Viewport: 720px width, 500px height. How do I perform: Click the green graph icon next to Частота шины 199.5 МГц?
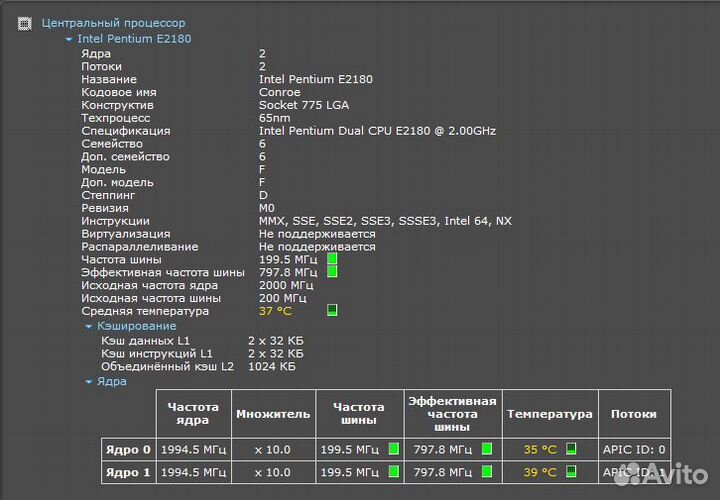[x=332, y=259]
